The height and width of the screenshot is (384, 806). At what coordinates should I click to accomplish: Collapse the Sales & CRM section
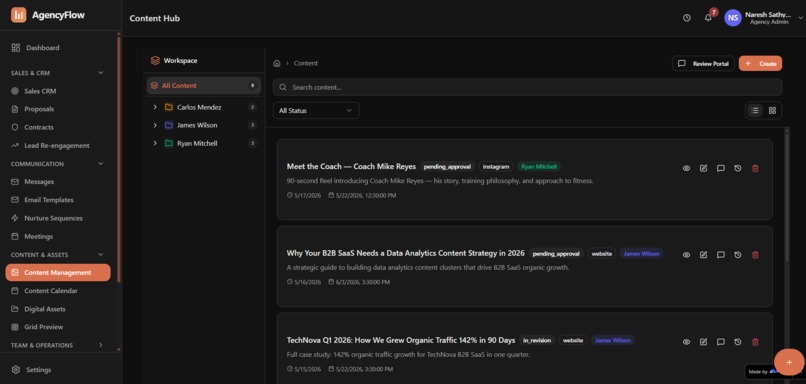[101, 73]
